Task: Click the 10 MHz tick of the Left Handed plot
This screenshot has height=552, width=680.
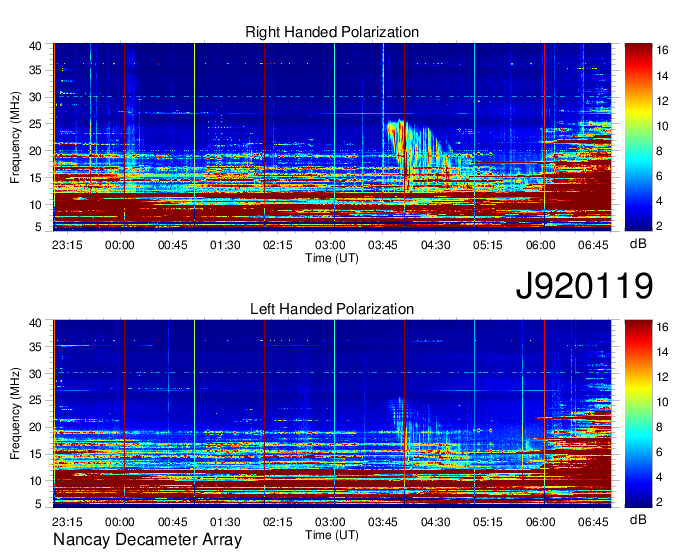Action: [35, 481]
